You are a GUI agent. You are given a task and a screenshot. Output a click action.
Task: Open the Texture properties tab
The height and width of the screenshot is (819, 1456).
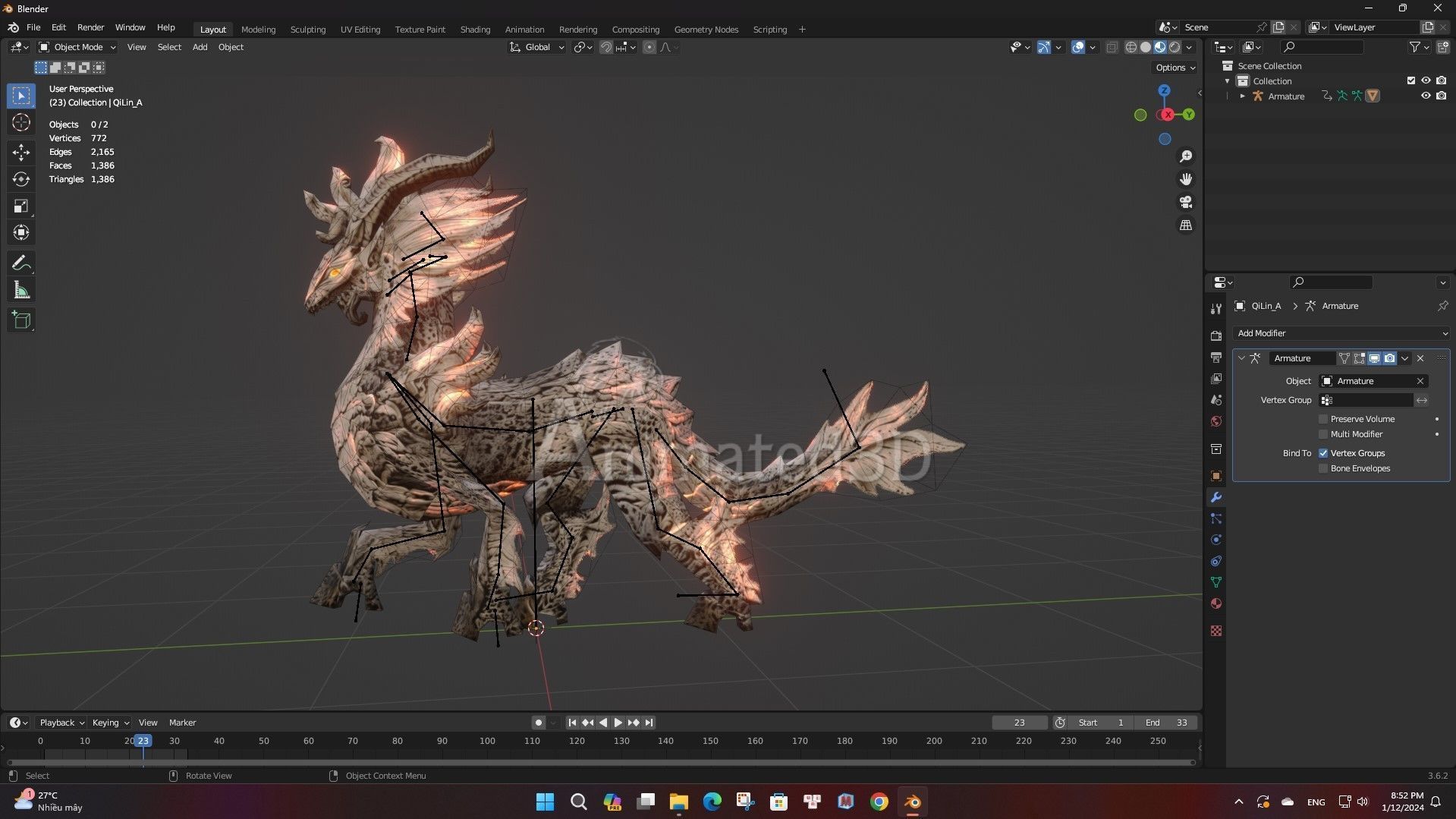[1216, 631]
